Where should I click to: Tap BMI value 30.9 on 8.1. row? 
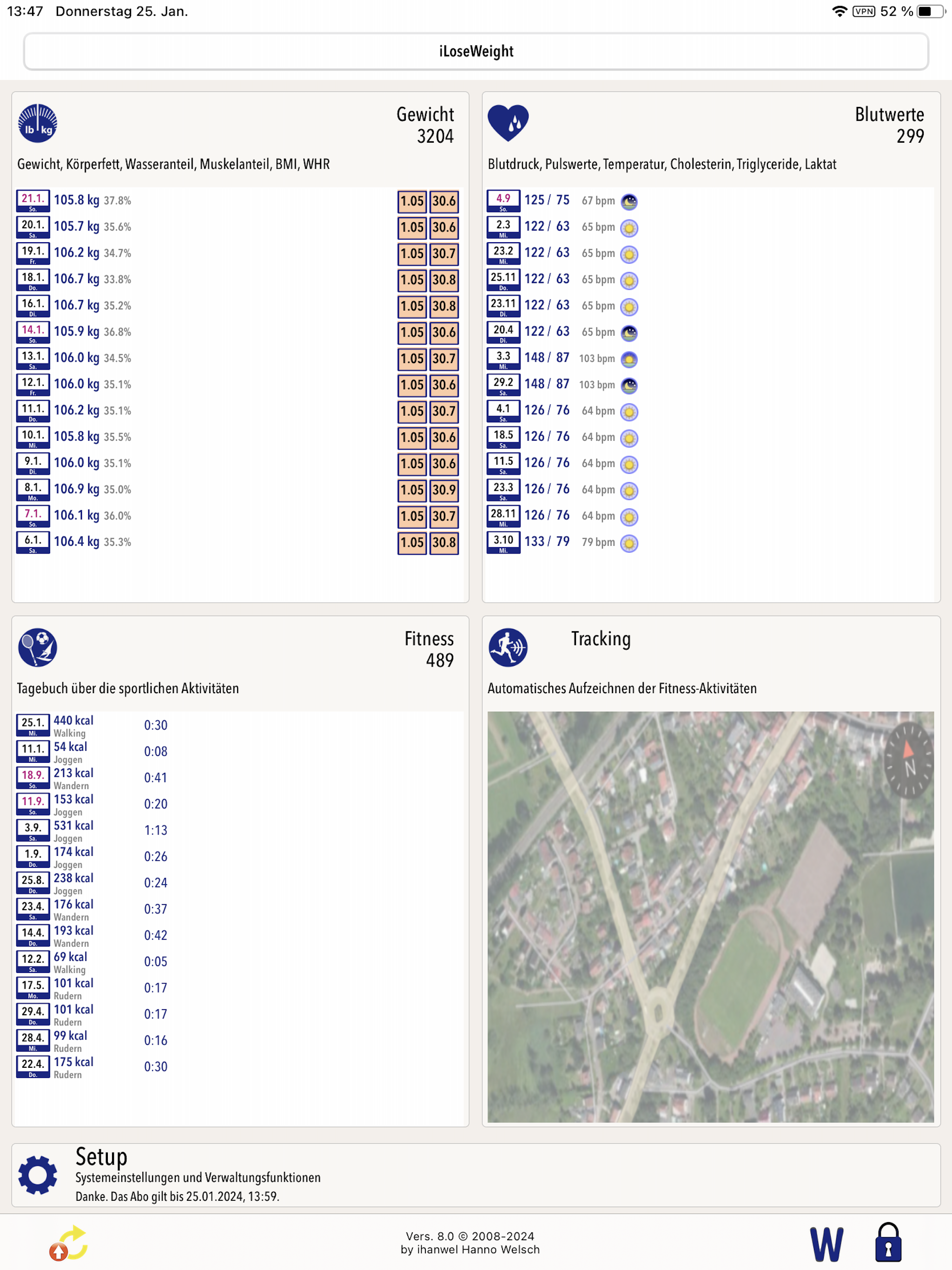click(444, 490)
